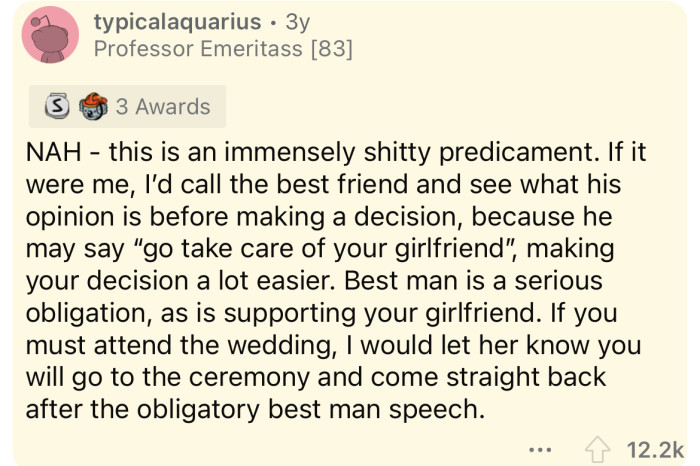Open typicalaquarius's Snoo avatar
The height and width of the screenshot is (466, 700).
[48, 36]
